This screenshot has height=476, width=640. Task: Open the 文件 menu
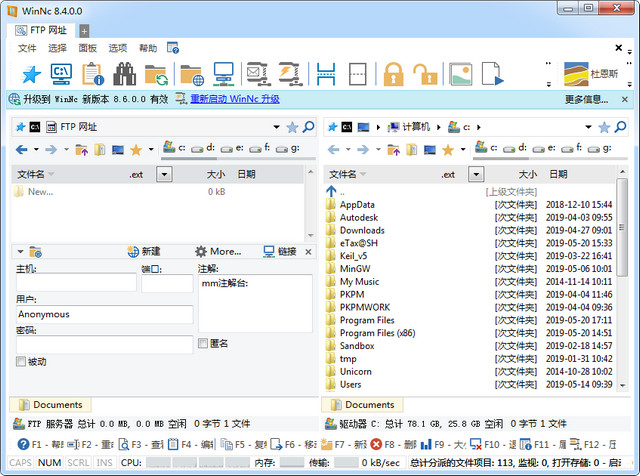[27, 48]
